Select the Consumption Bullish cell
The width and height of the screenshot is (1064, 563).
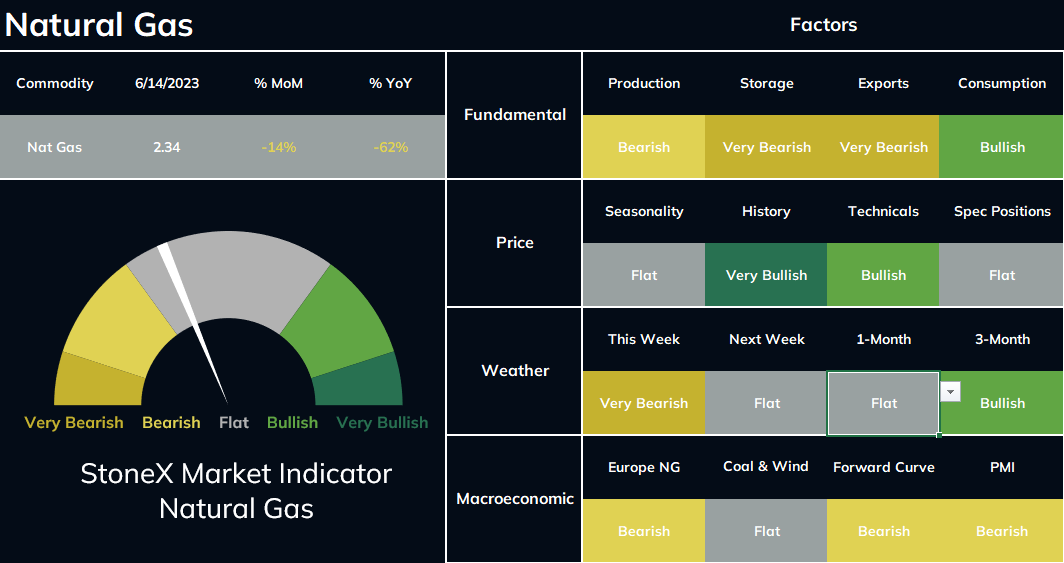tap(1002, 147)
